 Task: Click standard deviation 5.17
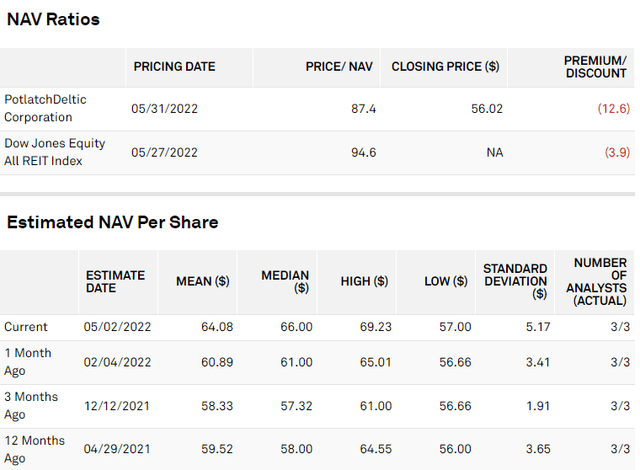click(538, 327)
